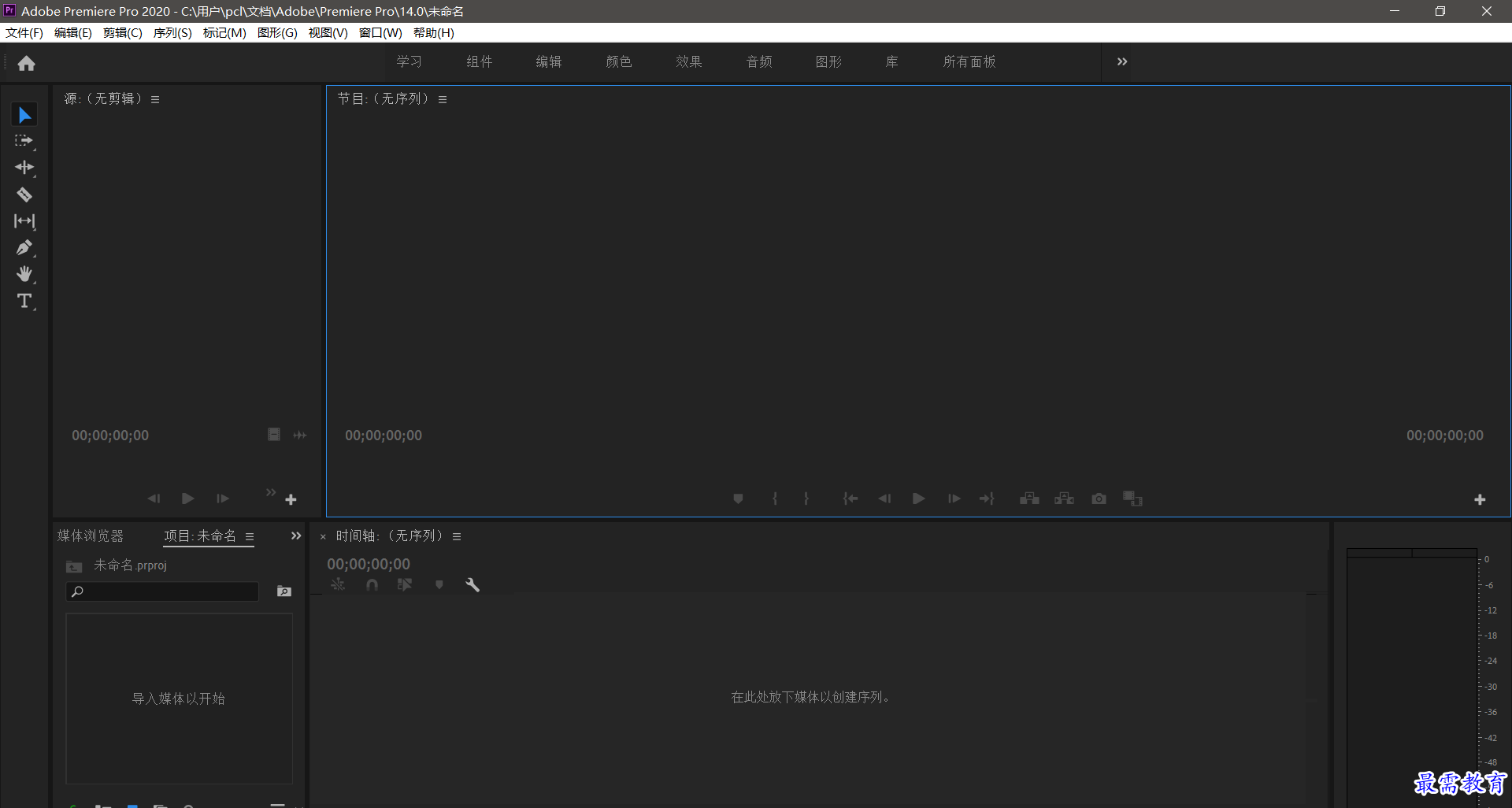Click Drag Audio Only icon in Source
1512x808 pixels.
coord(300,435)
